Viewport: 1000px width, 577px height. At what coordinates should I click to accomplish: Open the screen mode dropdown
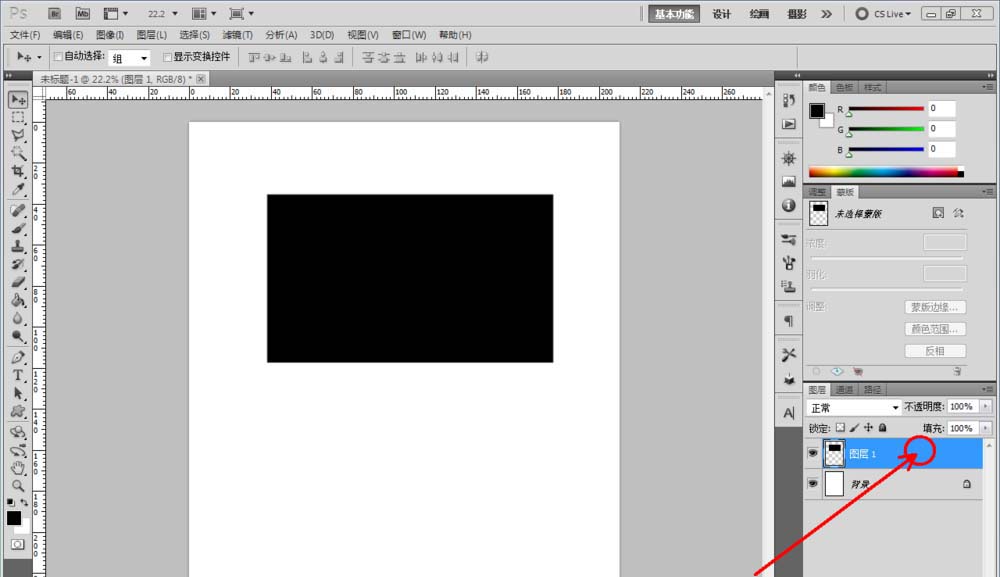[x=242, y=13]
